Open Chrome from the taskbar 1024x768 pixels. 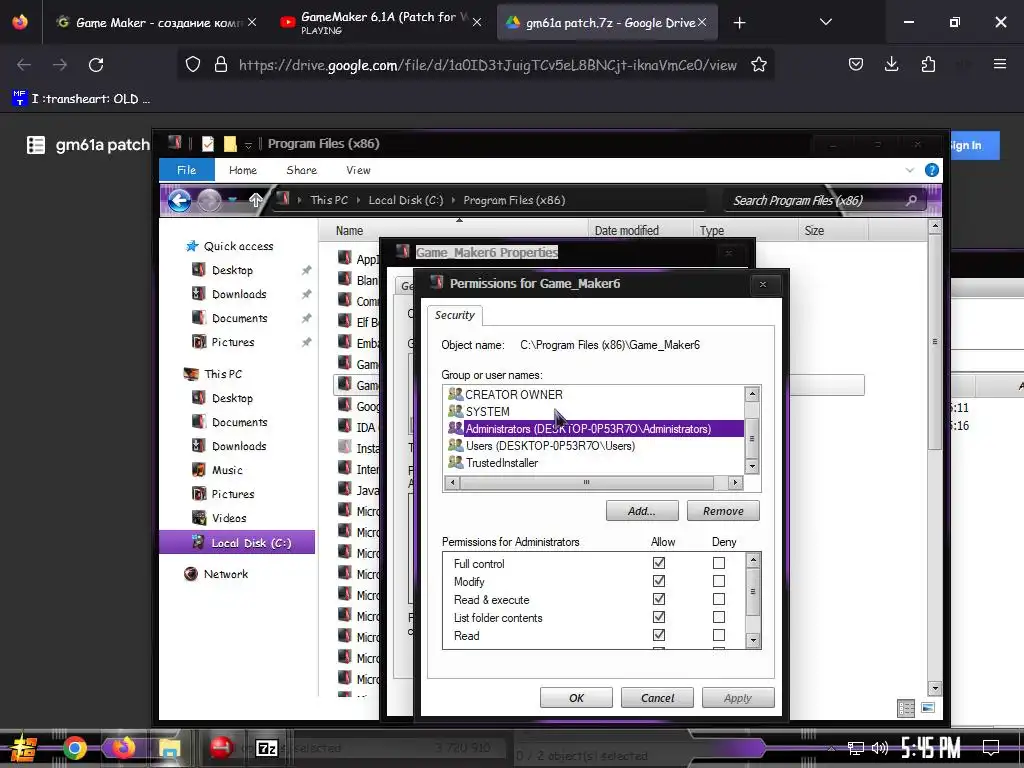74,748
